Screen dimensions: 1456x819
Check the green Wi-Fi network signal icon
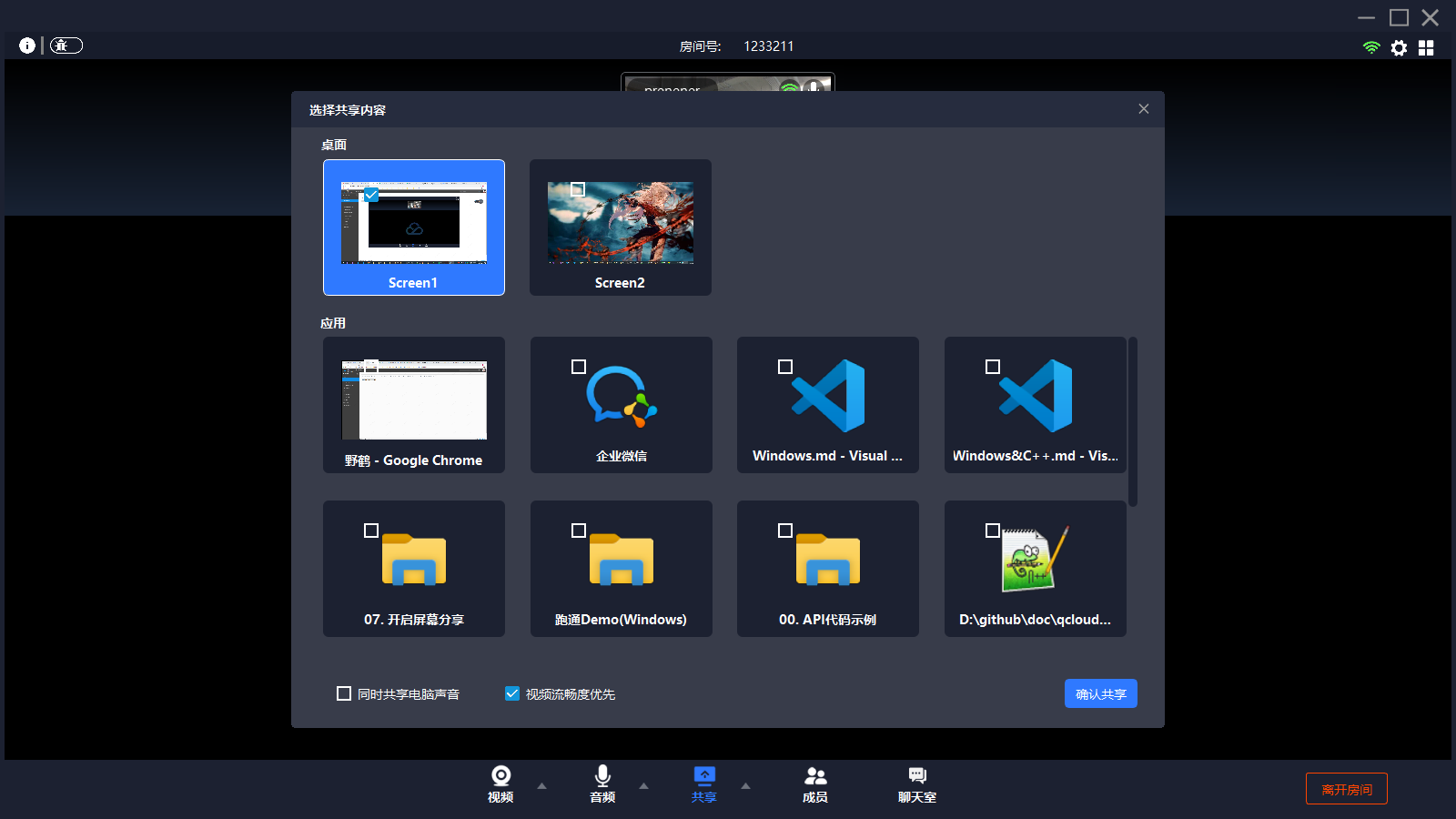1371,47
